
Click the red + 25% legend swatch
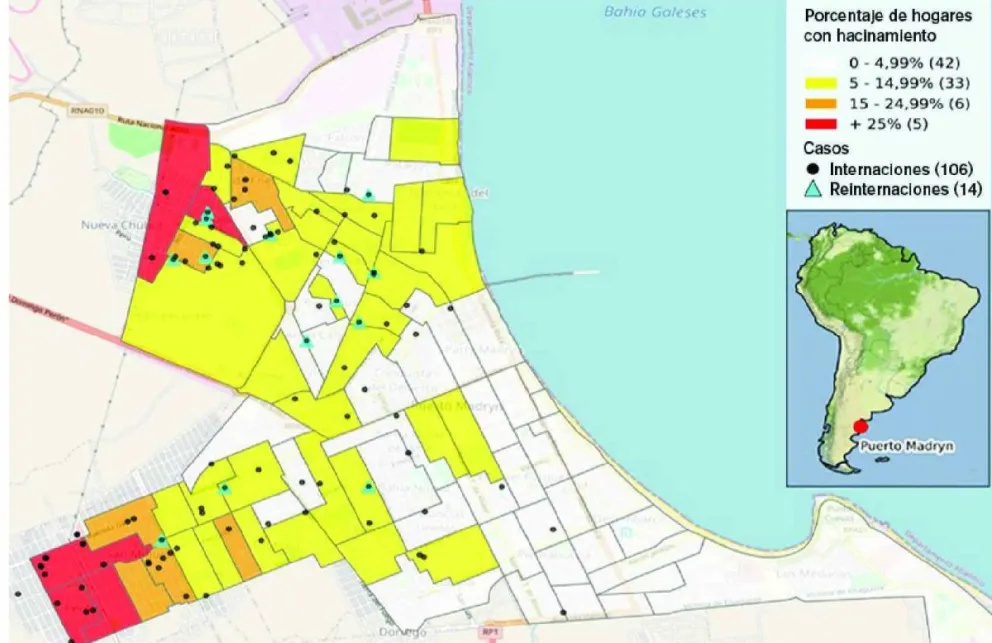tap(821, 123)
